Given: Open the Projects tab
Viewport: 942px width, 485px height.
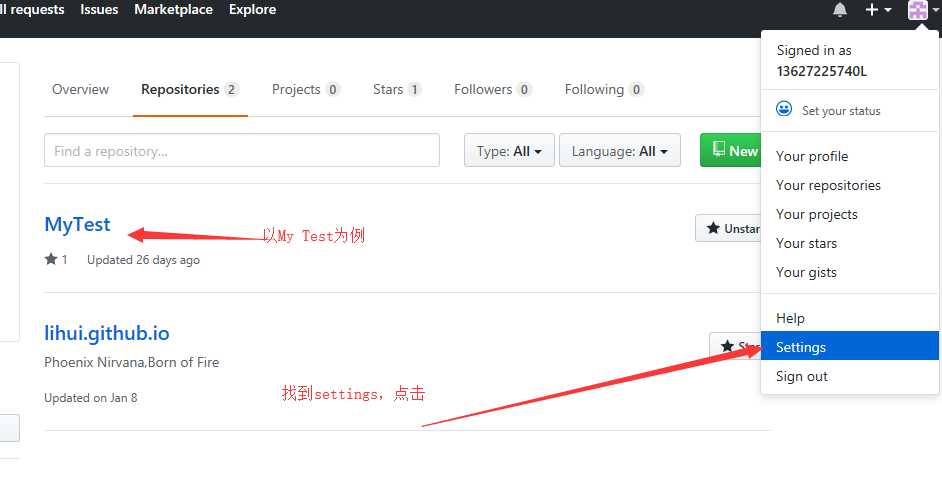Looking at the screenshot, I should click(306, 90).
